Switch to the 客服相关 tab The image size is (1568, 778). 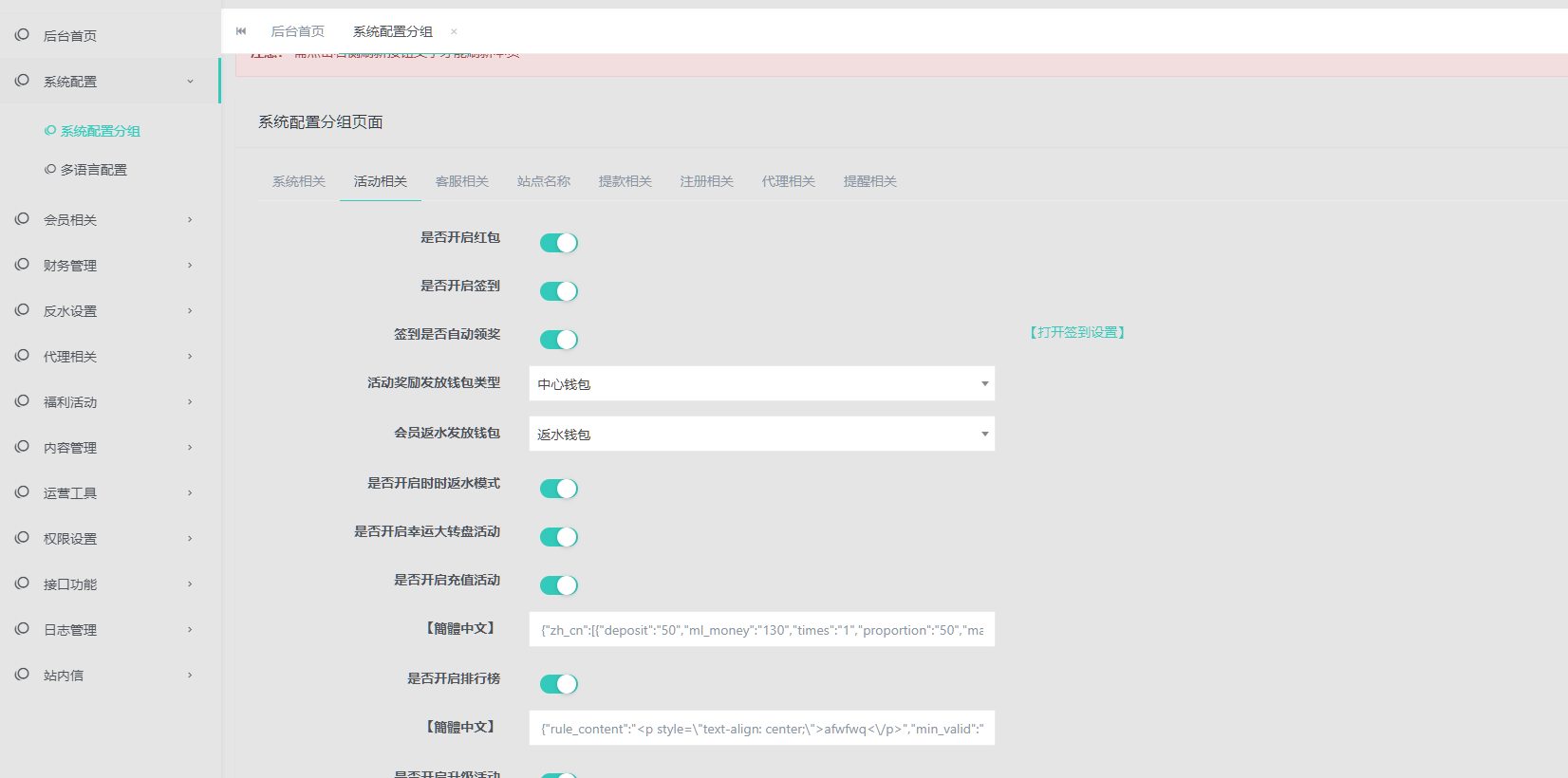pyautogui.click(x=461, y=181)
